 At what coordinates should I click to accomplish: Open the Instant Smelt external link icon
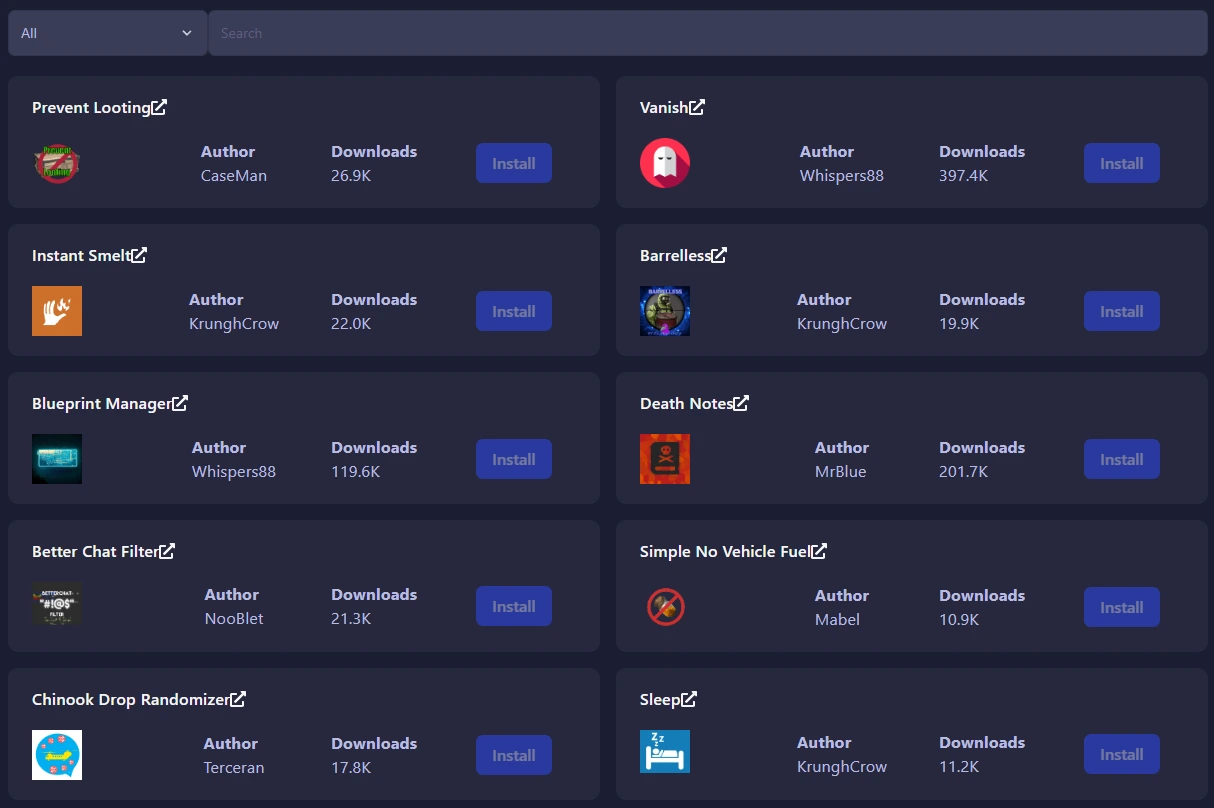(139, 255)
